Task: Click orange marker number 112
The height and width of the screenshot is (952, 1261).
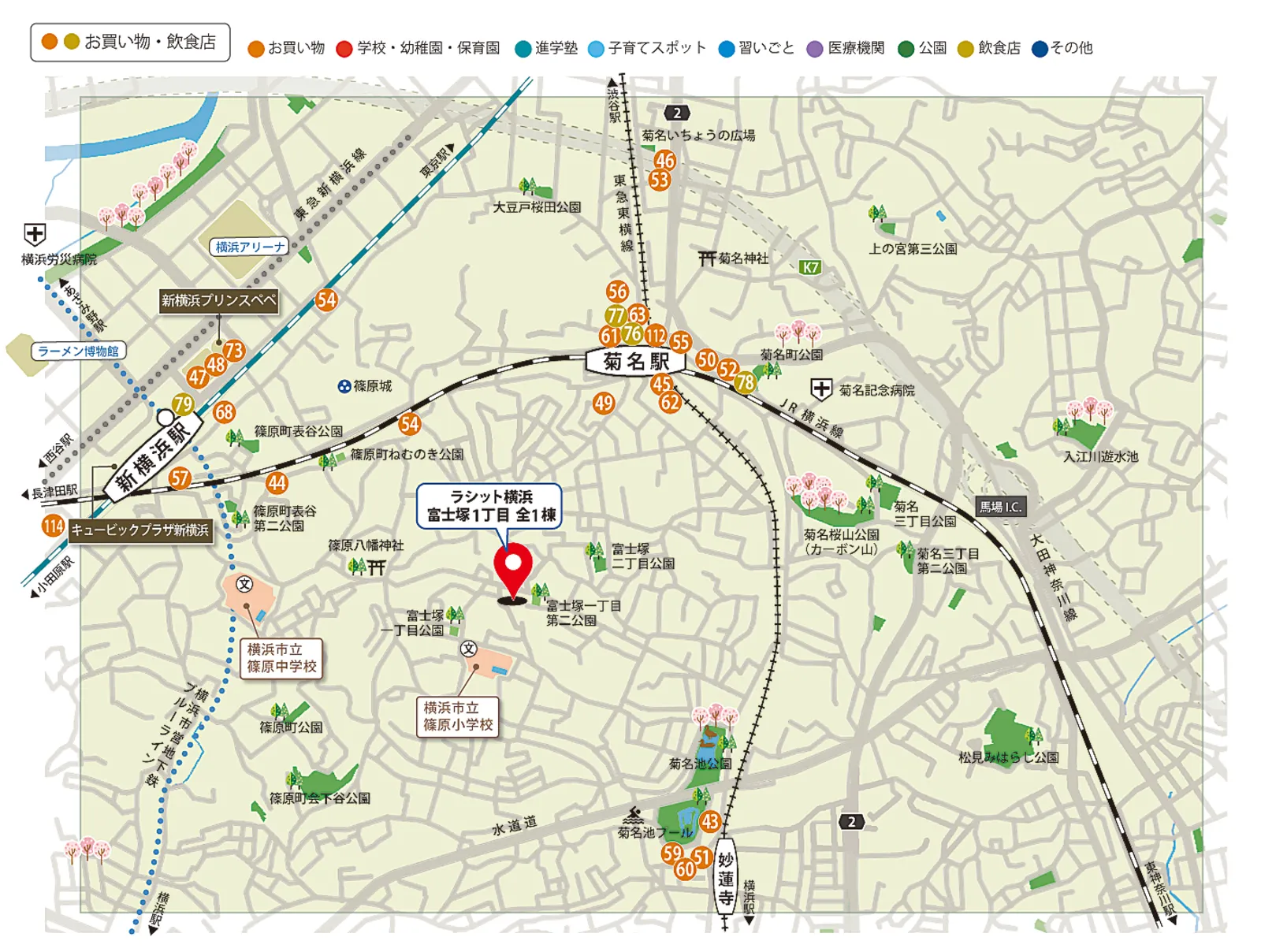Action: coord(656,336)
